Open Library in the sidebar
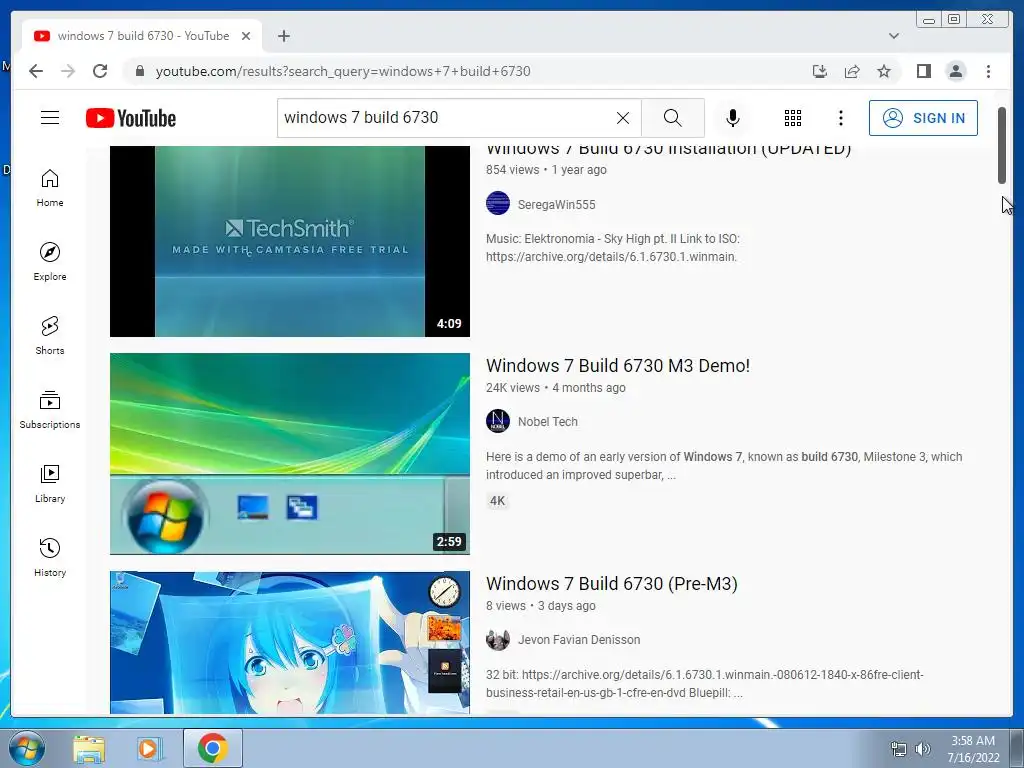Viewport: 1024px width, 768px height. (50, 483)
